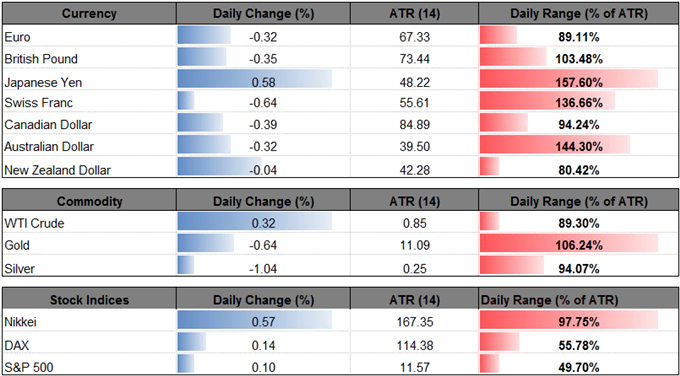Select the Japanese Yen row label
The width and height of the screenshot is (680, 376).
coord(42,82)
